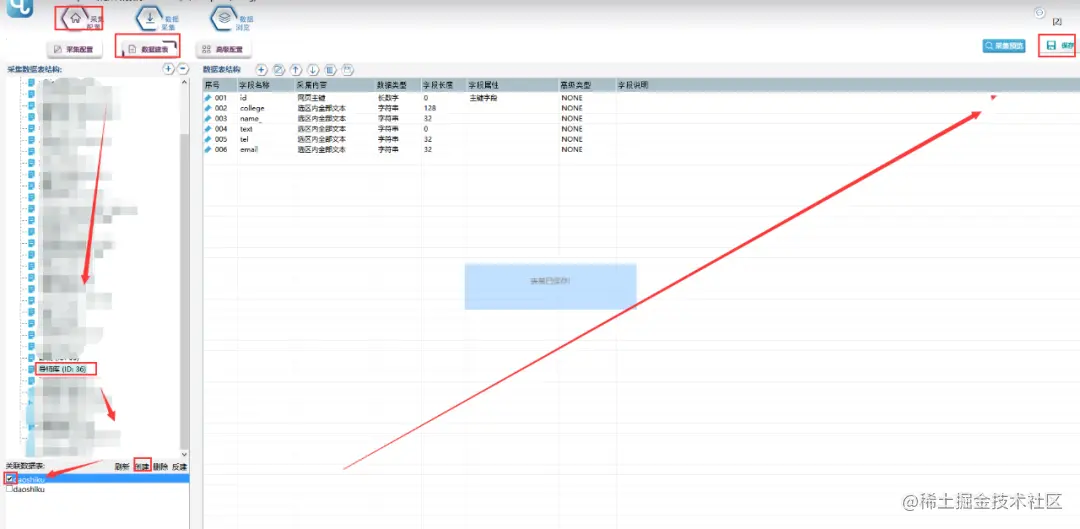Select field row 005 tel
This screenshot has height=529, width=1080.
641,139
